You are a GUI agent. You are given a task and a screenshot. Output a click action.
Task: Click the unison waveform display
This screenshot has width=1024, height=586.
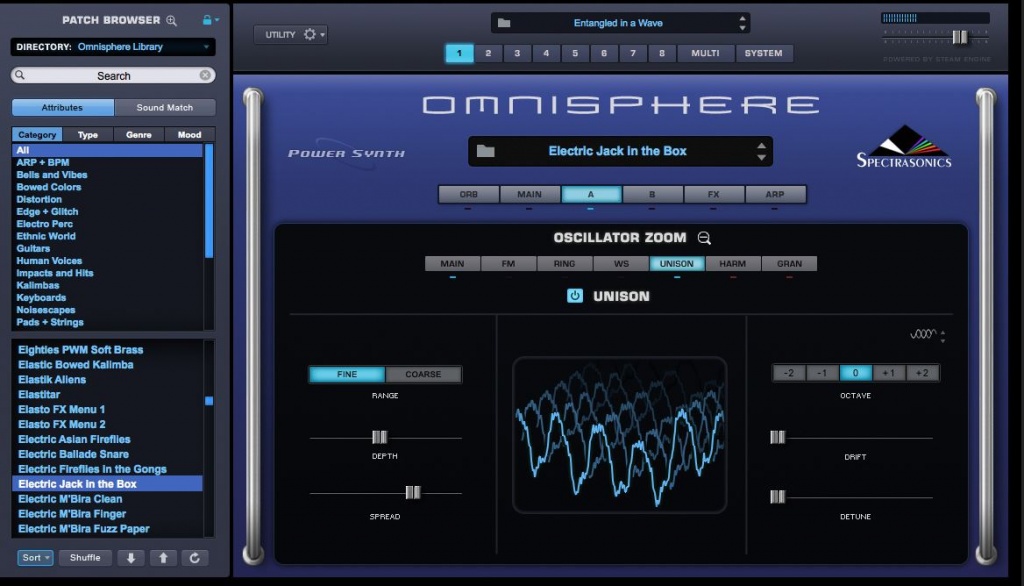[619, 434]
